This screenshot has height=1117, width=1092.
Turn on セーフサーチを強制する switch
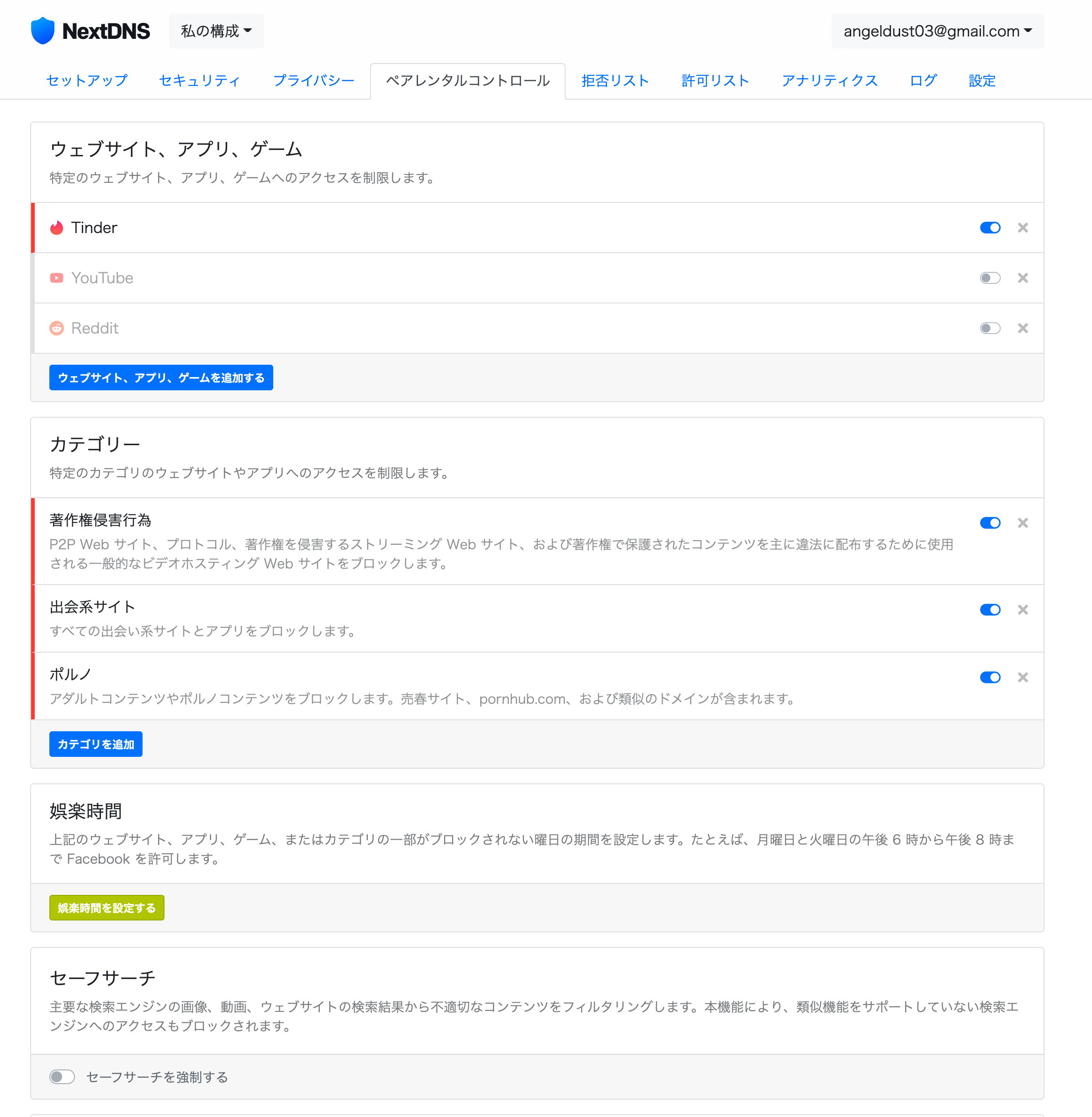(x=62, y=1077)
